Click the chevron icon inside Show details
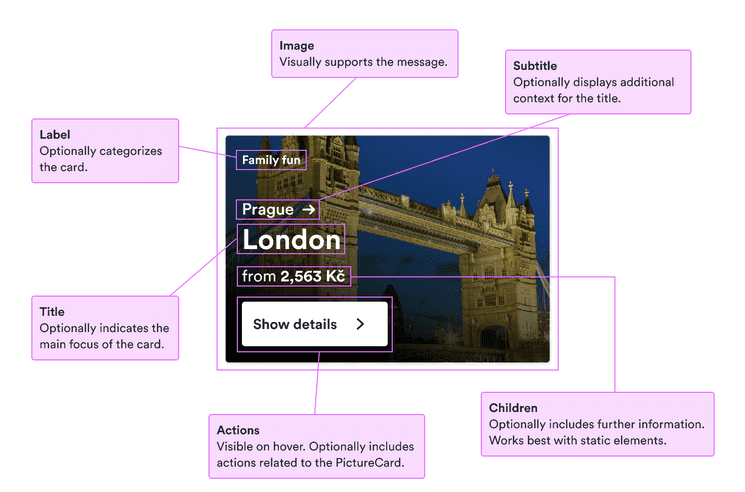The image size is (745, 492). click(361, 324)
